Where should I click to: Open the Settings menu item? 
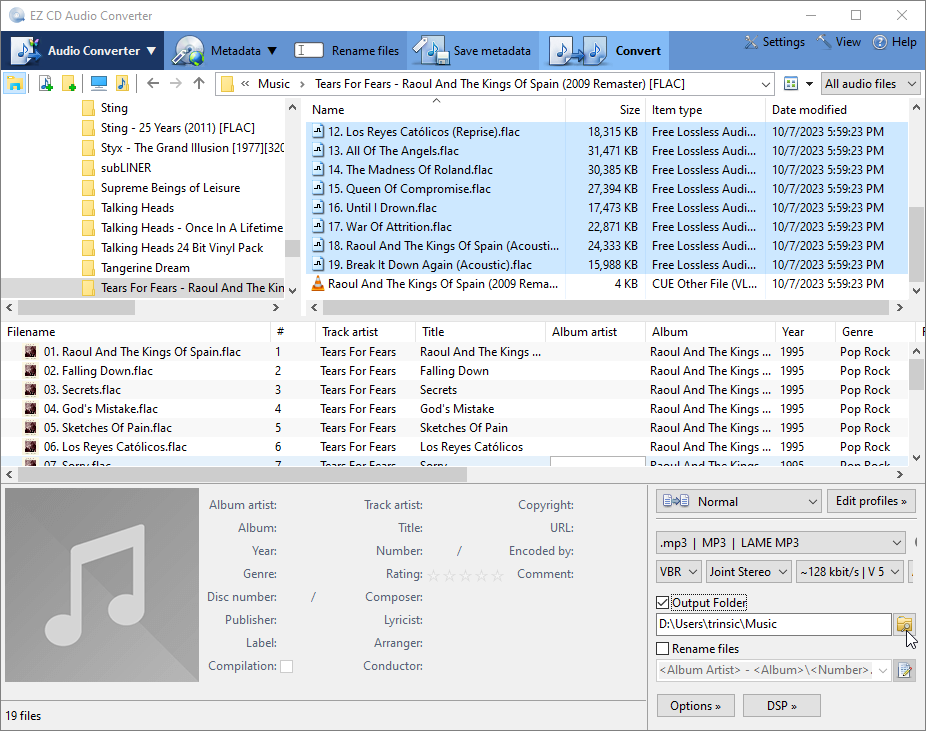(774, 43)
